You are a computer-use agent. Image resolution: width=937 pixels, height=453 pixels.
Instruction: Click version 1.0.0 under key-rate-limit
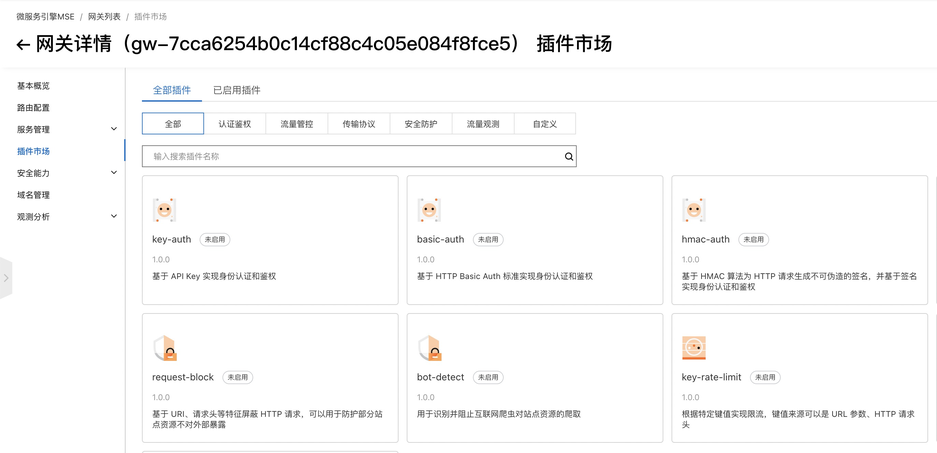click(690, 397)
